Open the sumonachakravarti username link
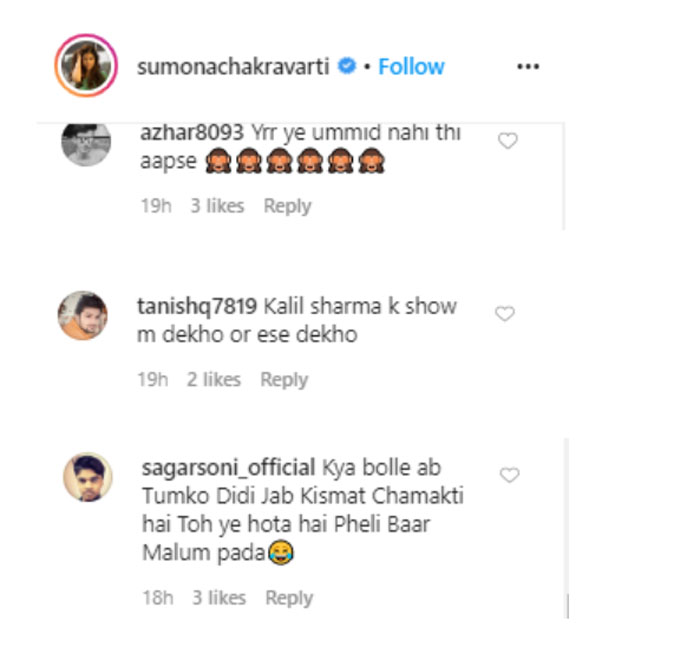This screenshot has width=700, height=660. point(233,67)
